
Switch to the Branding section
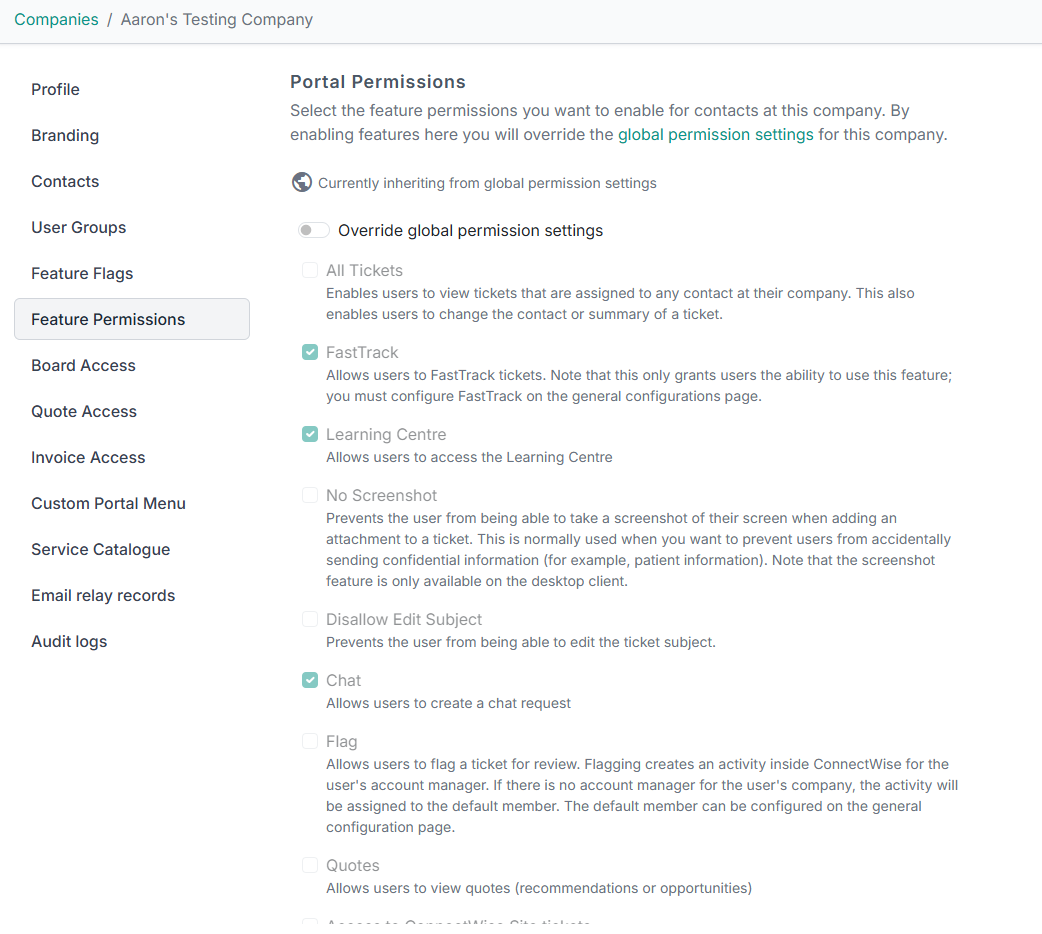click(65, 135)
